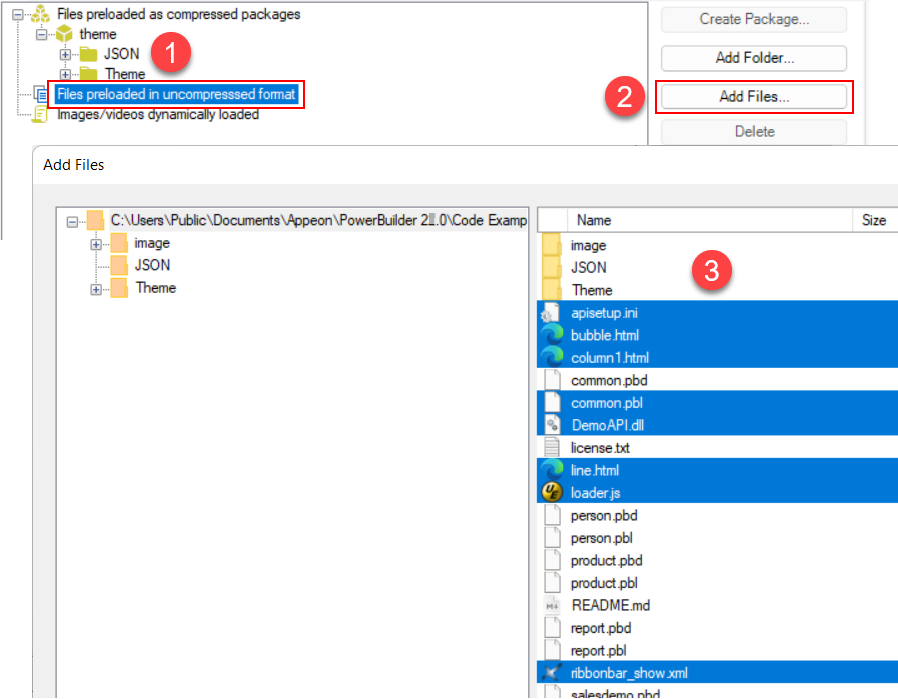Collapse the theme package node
Viewport: 898px width, 699px height.
pos(41,34)
